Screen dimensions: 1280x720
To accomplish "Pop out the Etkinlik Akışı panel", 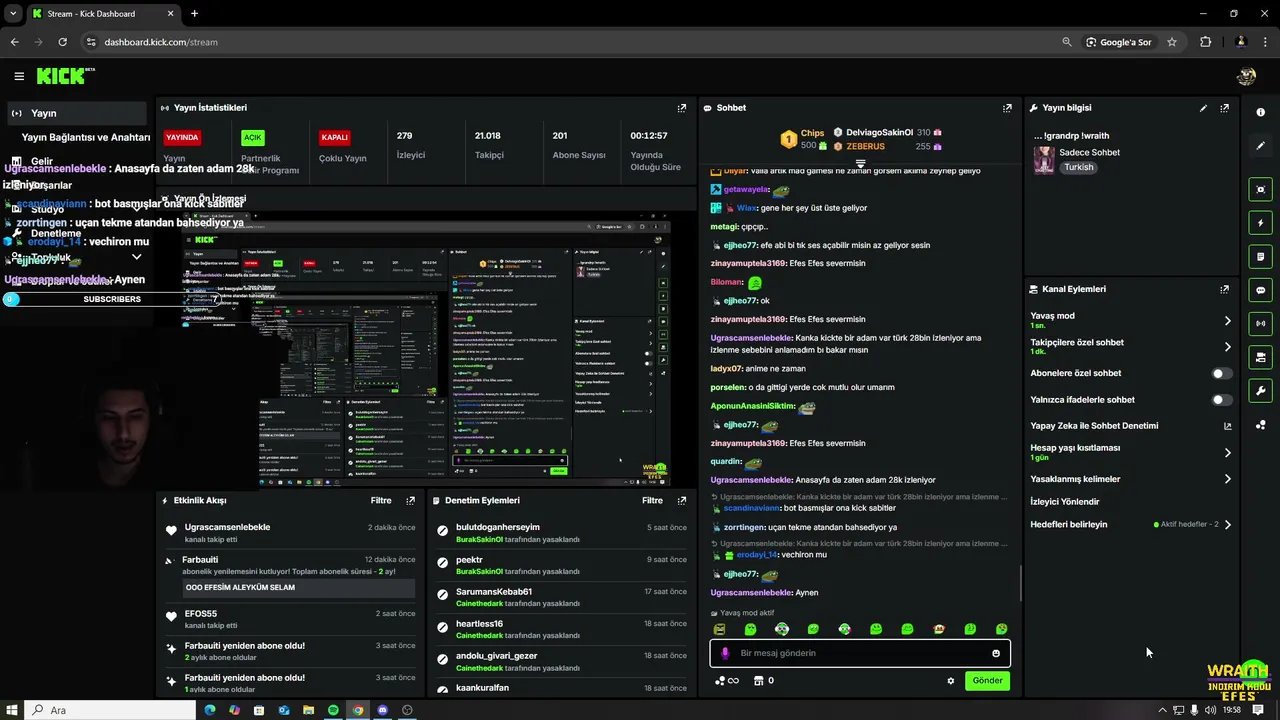I will pyautogui.click(x=410, y=500).
